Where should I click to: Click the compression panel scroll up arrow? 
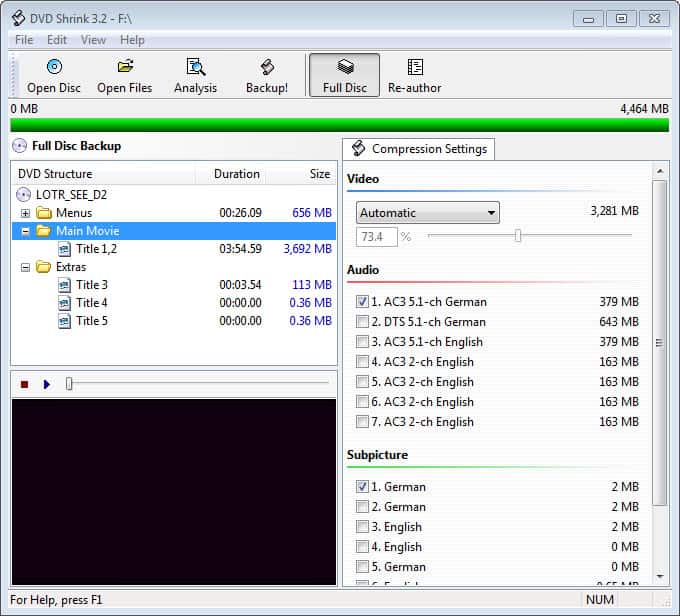(x=660, y=171)
